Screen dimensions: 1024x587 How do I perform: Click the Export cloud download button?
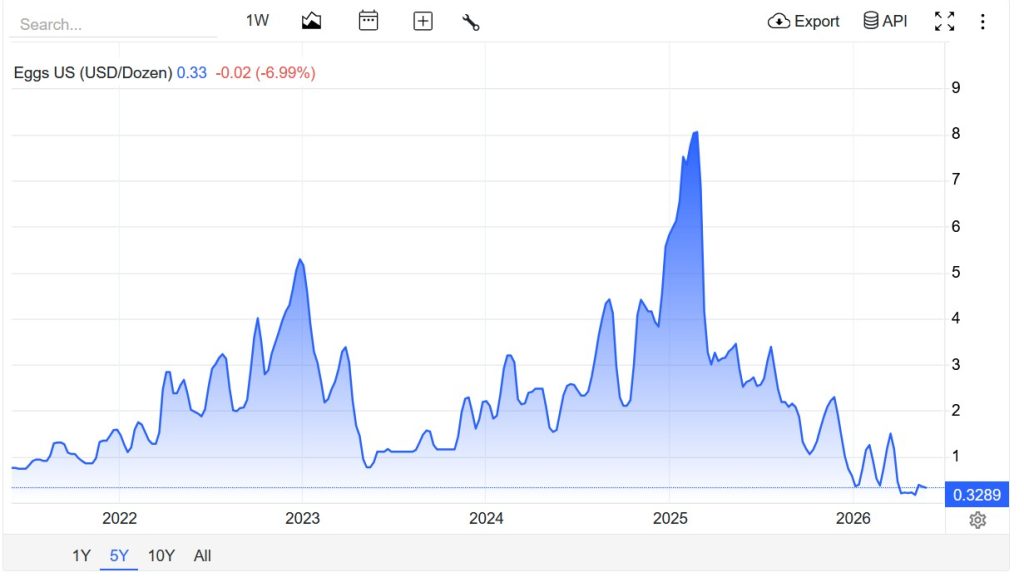(x=803, y=22)
